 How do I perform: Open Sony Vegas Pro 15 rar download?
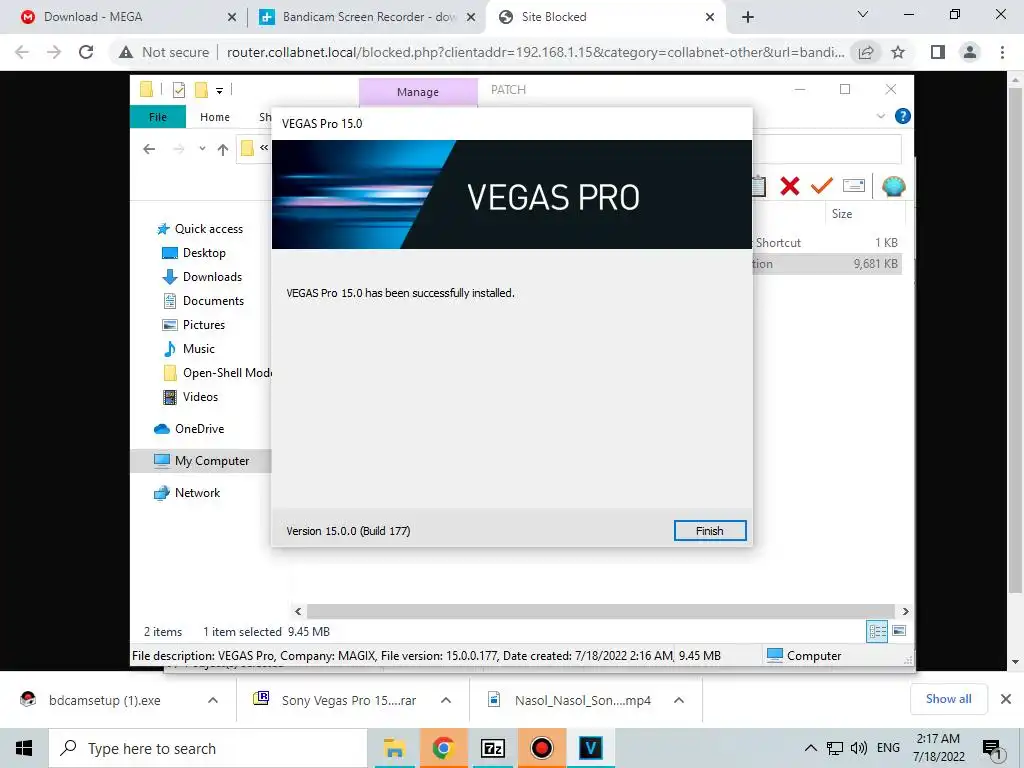point(336,700)
